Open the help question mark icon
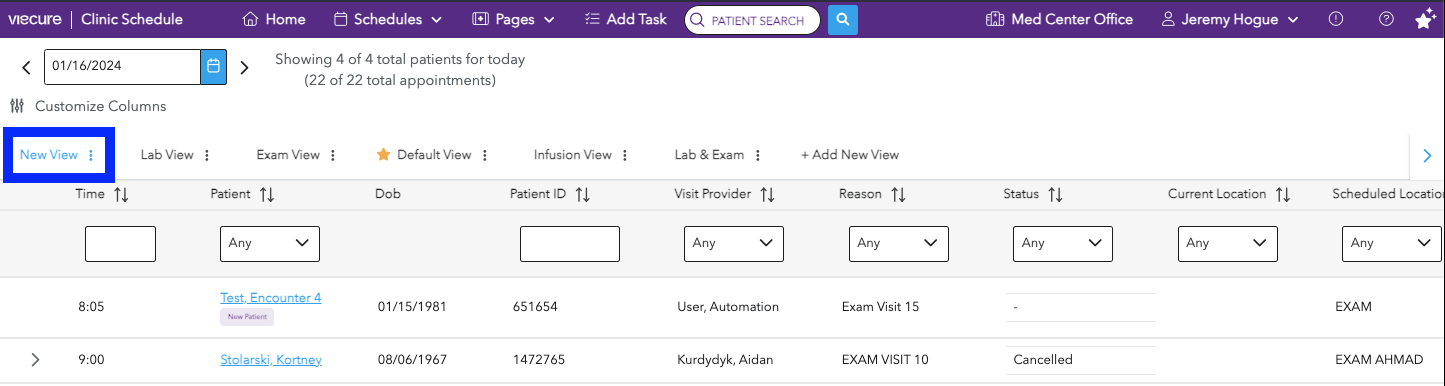Image resolution: width=1445 pixels, height=386 pixels. [x=1386, y=19]
